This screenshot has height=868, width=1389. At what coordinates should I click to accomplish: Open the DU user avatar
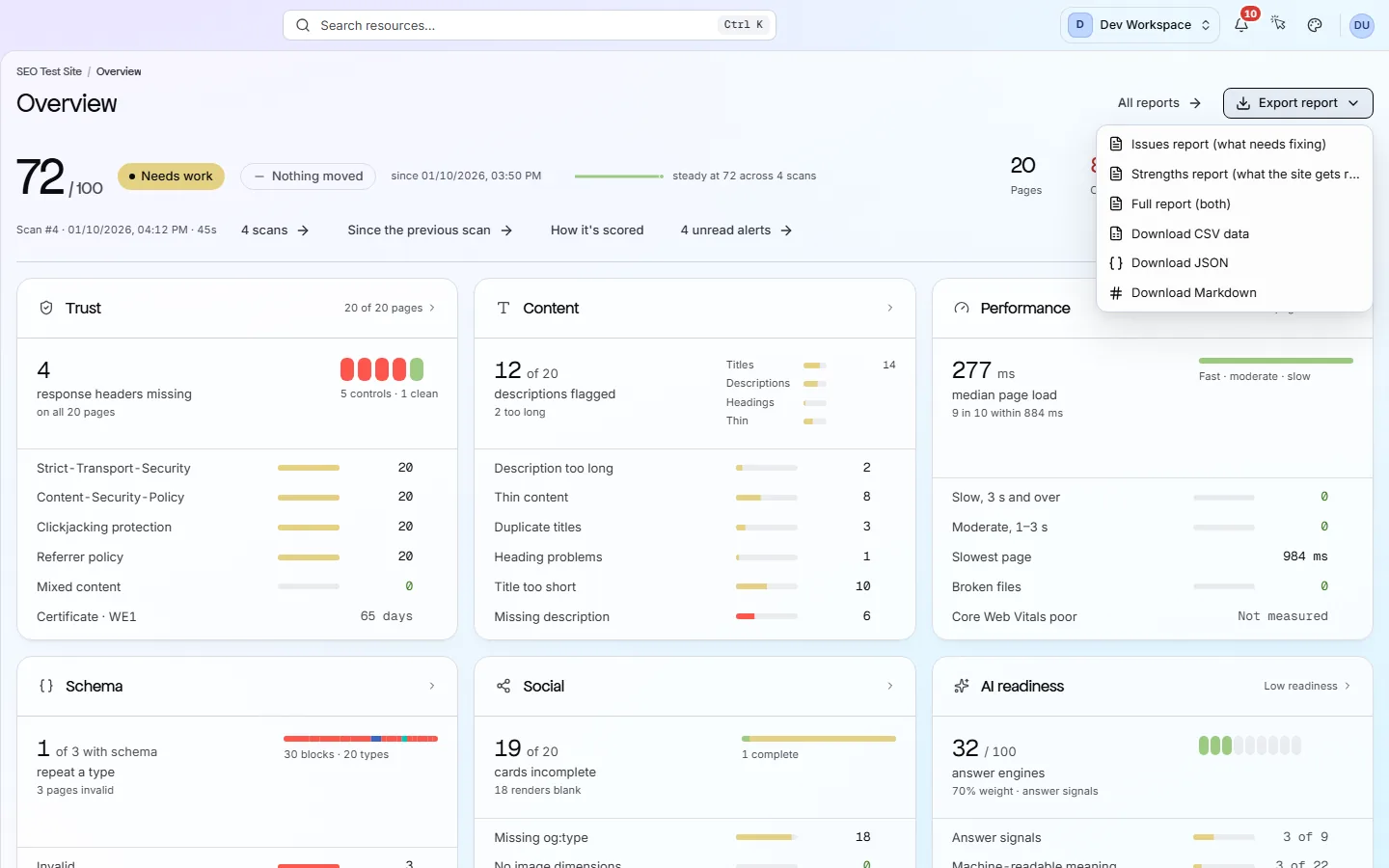[x=1362, y=25]
